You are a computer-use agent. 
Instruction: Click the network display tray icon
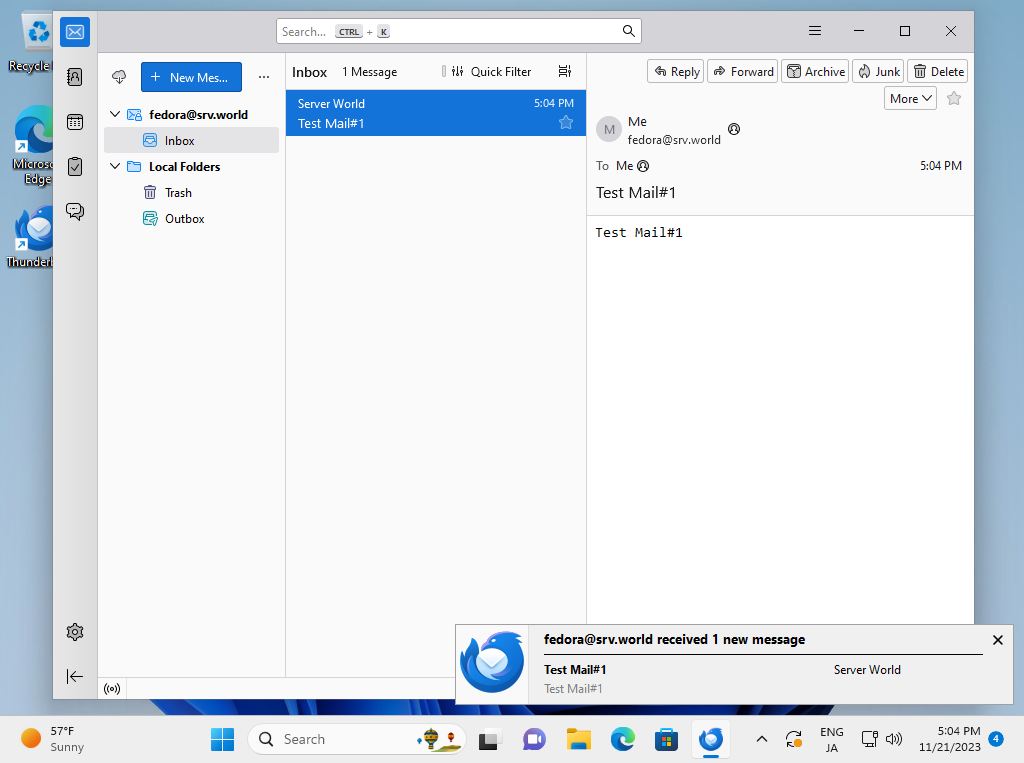pos(869,739)
